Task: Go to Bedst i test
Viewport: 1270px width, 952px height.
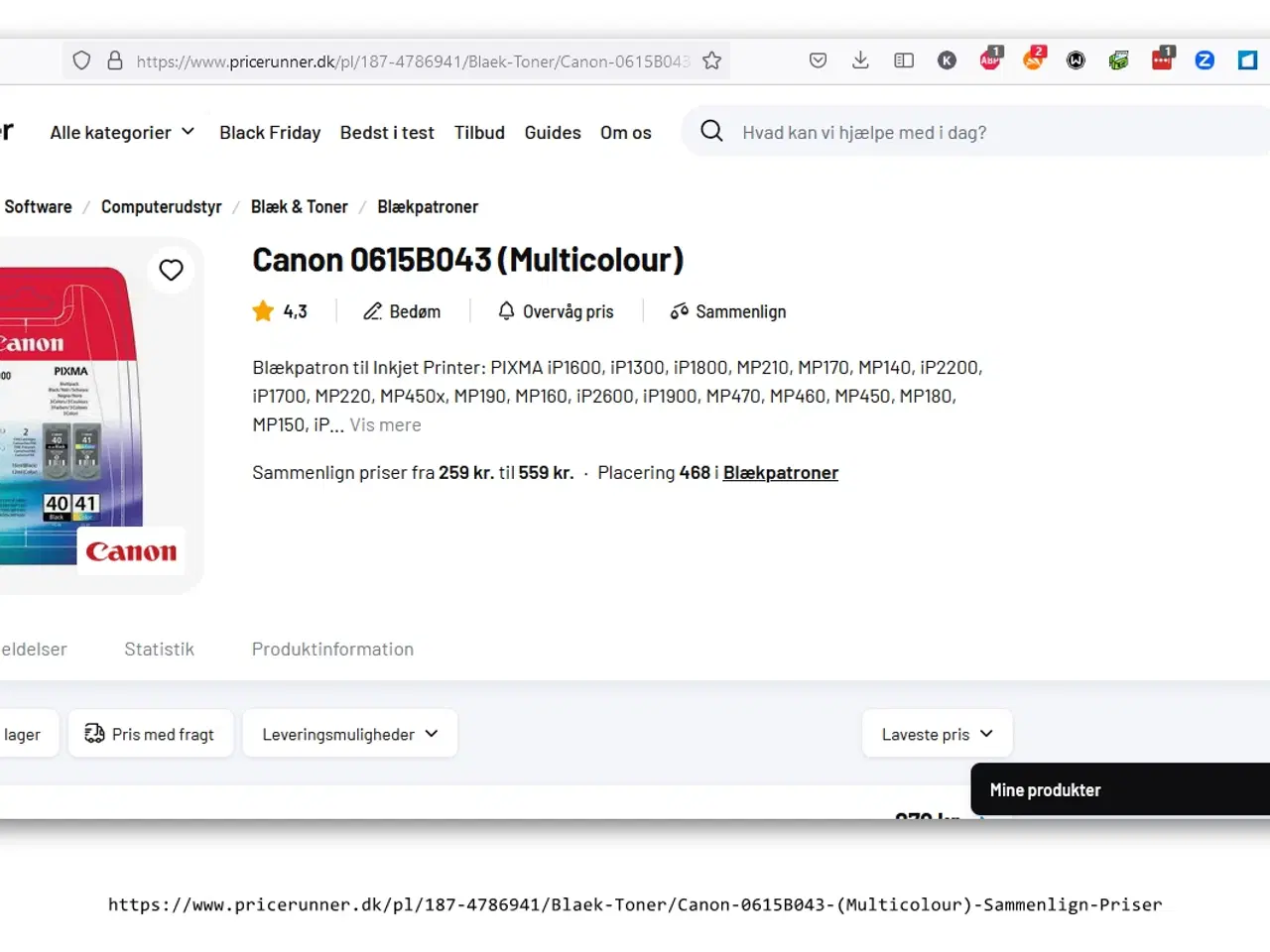Action: (387, 132)
